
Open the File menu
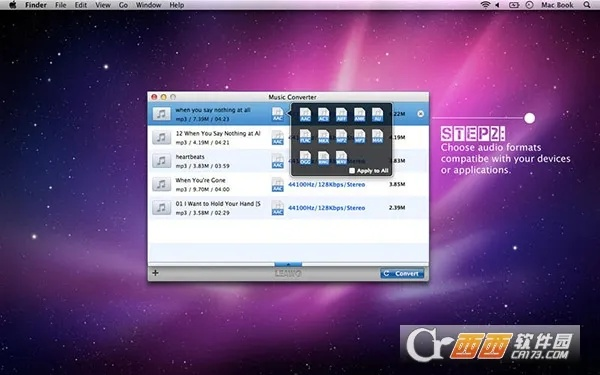(60, 5)
